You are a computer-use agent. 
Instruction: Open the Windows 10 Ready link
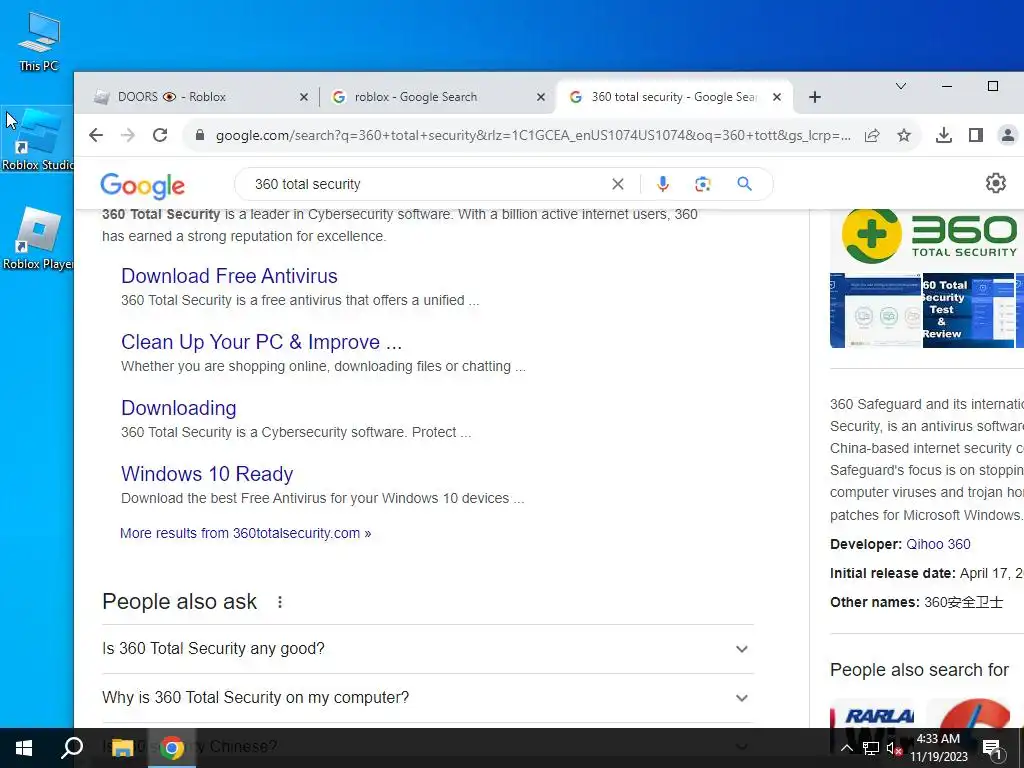[207, 473]
